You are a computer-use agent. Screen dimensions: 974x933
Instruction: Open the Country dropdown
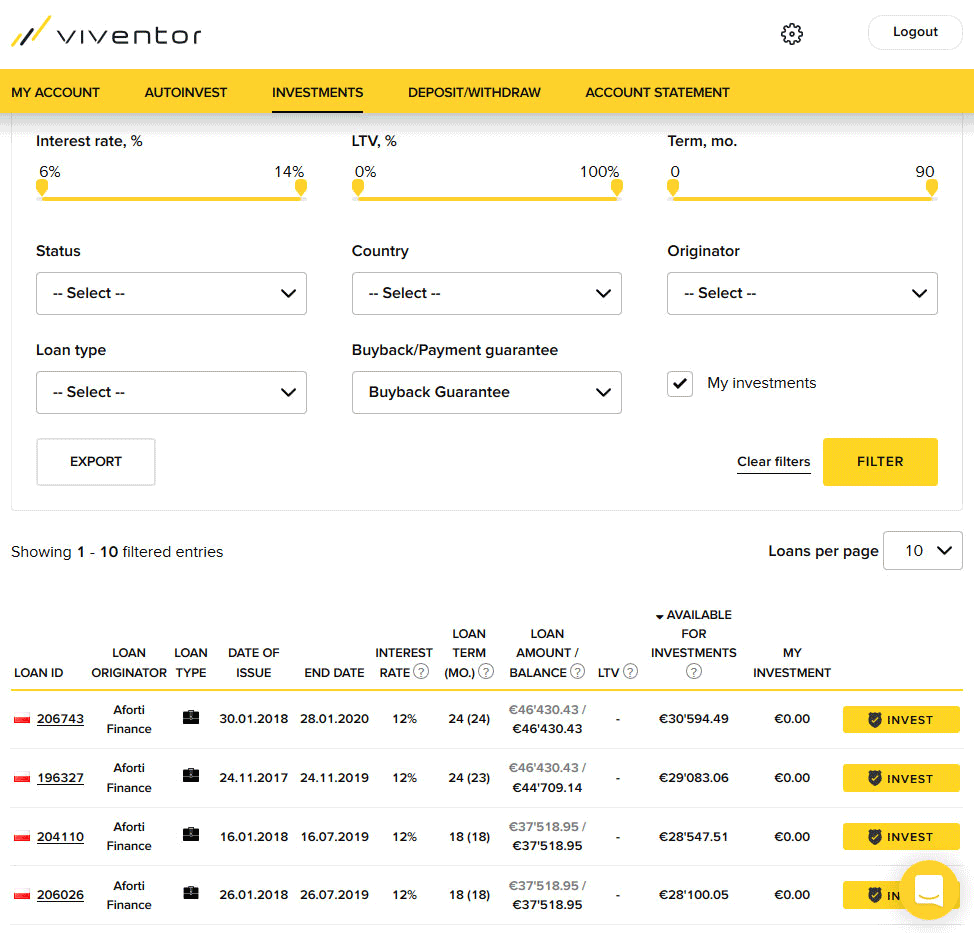tap(486, 293)
